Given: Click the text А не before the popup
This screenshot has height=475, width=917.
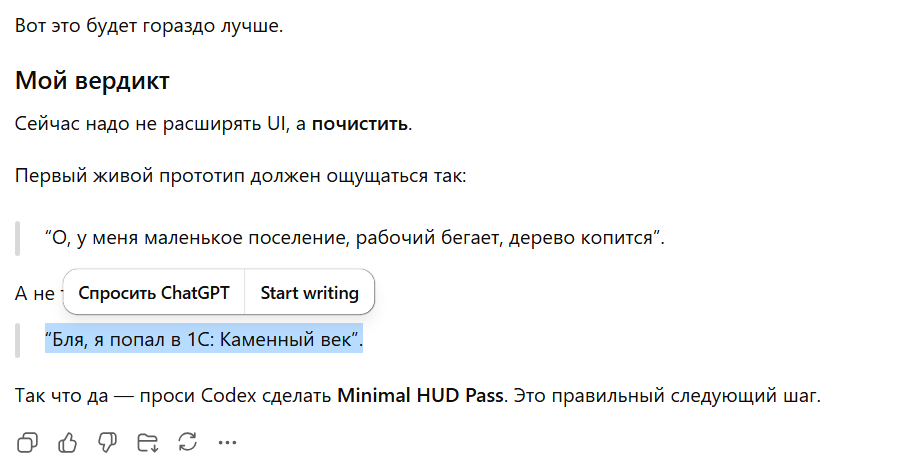Looking at the screenshot, I should click(x=35, y=293).
